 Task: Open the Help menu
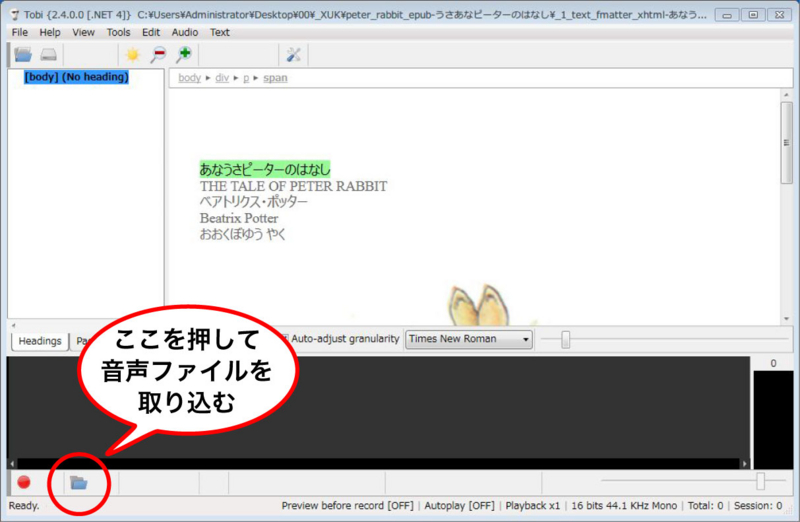(x=50, y=32)
